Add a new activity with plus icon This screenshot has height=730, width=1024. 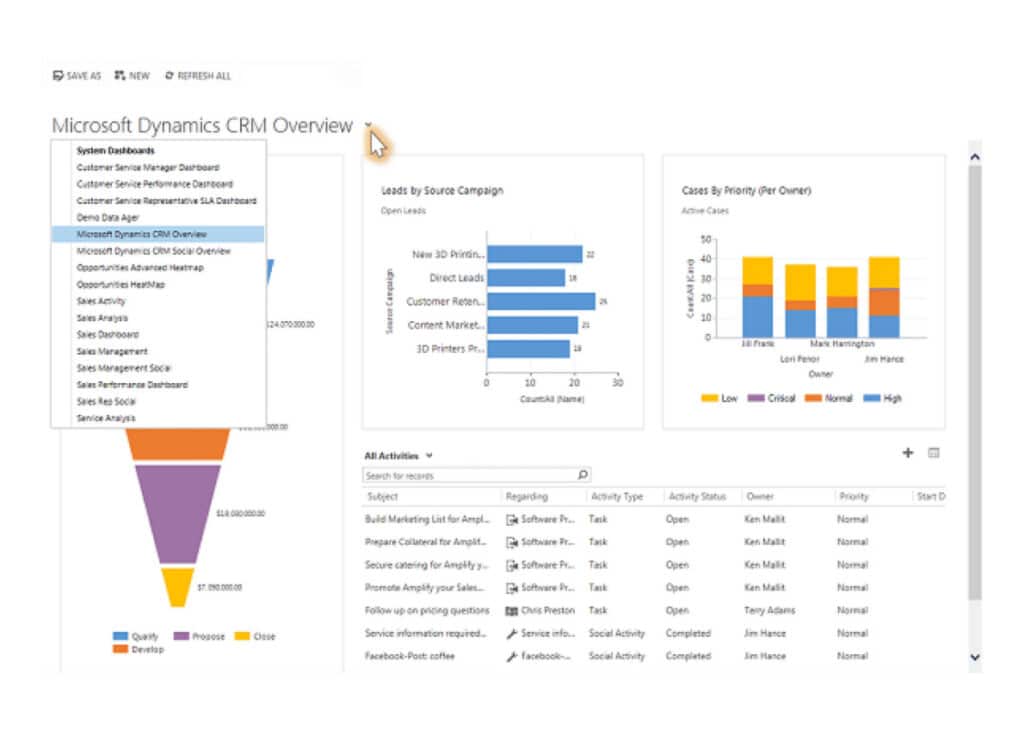(x=908, y=452)
